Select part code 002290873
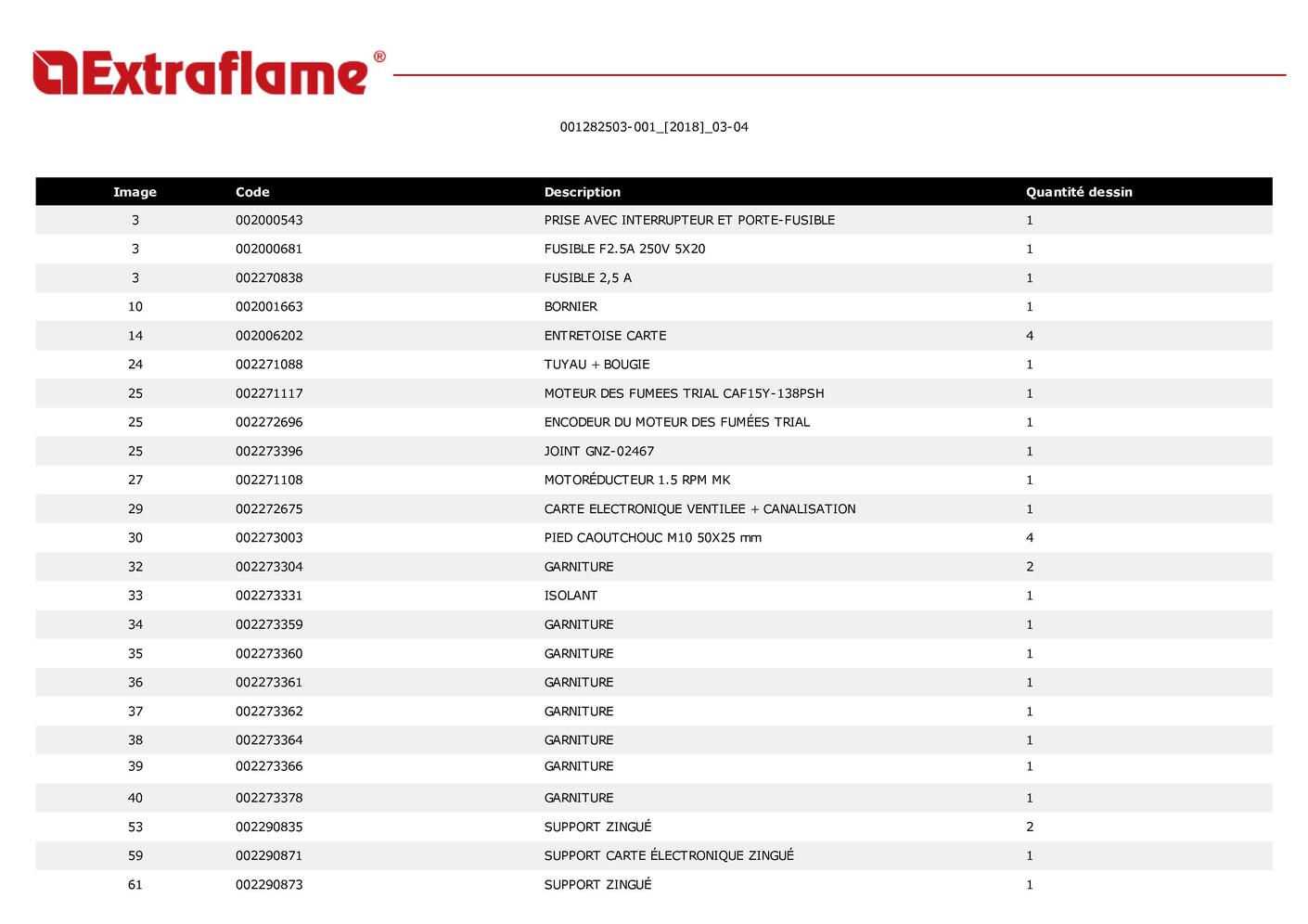This screenshot has width=1308, height=924. coord(269,884)
